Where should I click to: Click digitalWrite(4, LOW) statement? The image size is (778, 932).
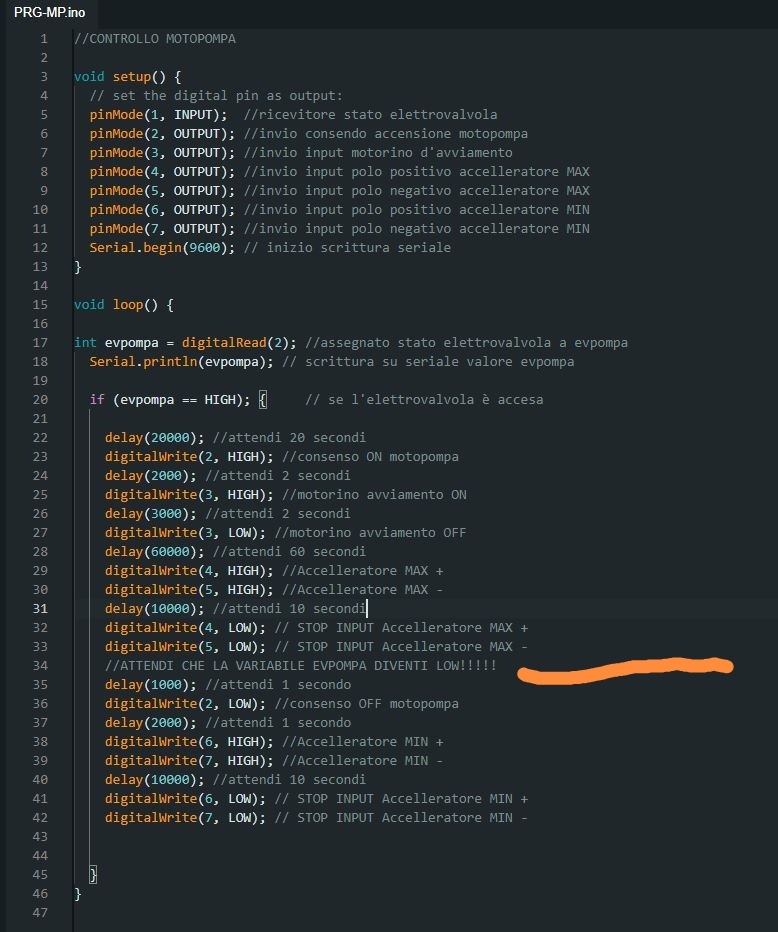(x=185, y=628)
